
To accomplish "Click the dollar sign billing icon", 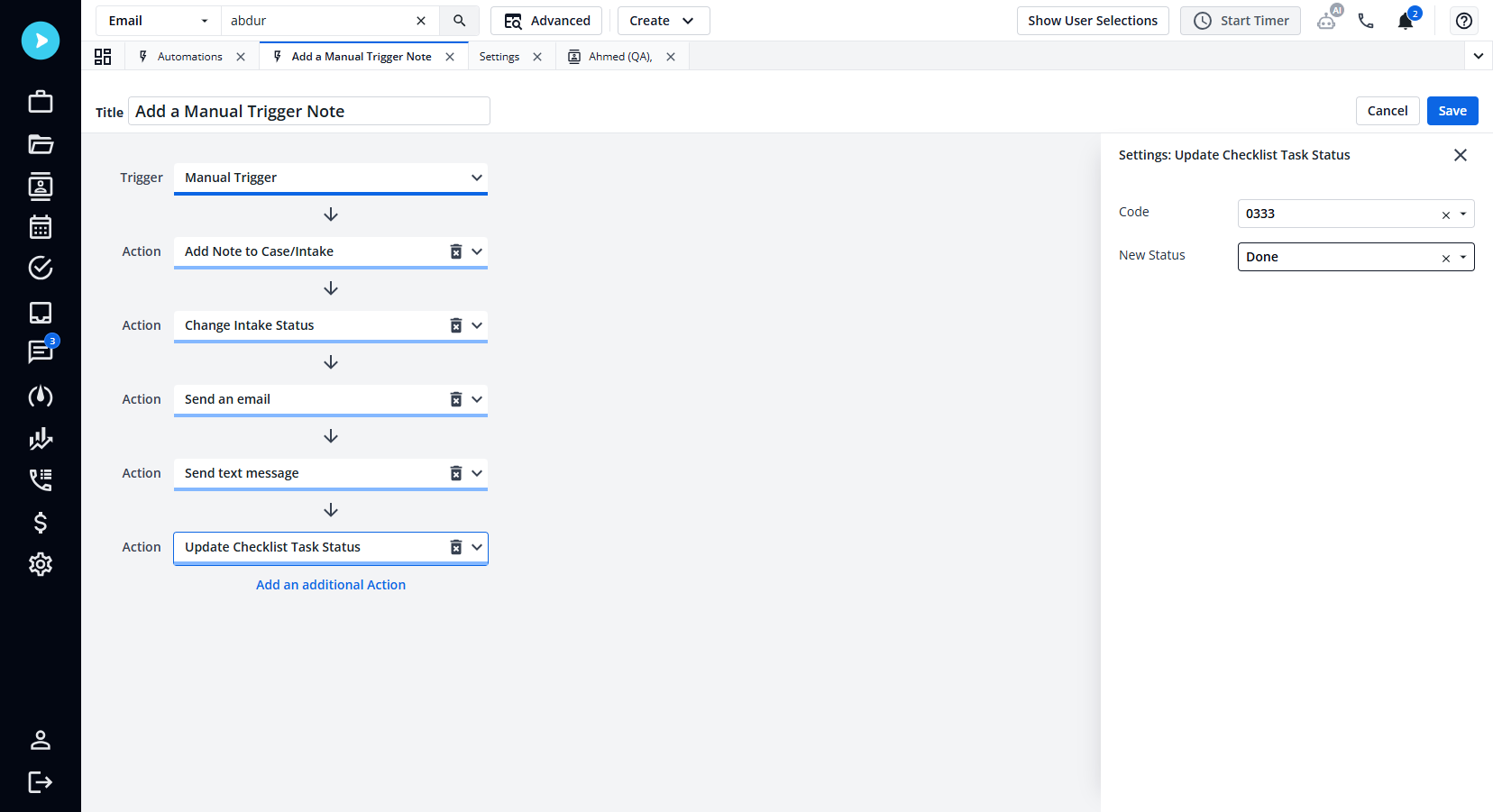I will [x=41, y=523].
